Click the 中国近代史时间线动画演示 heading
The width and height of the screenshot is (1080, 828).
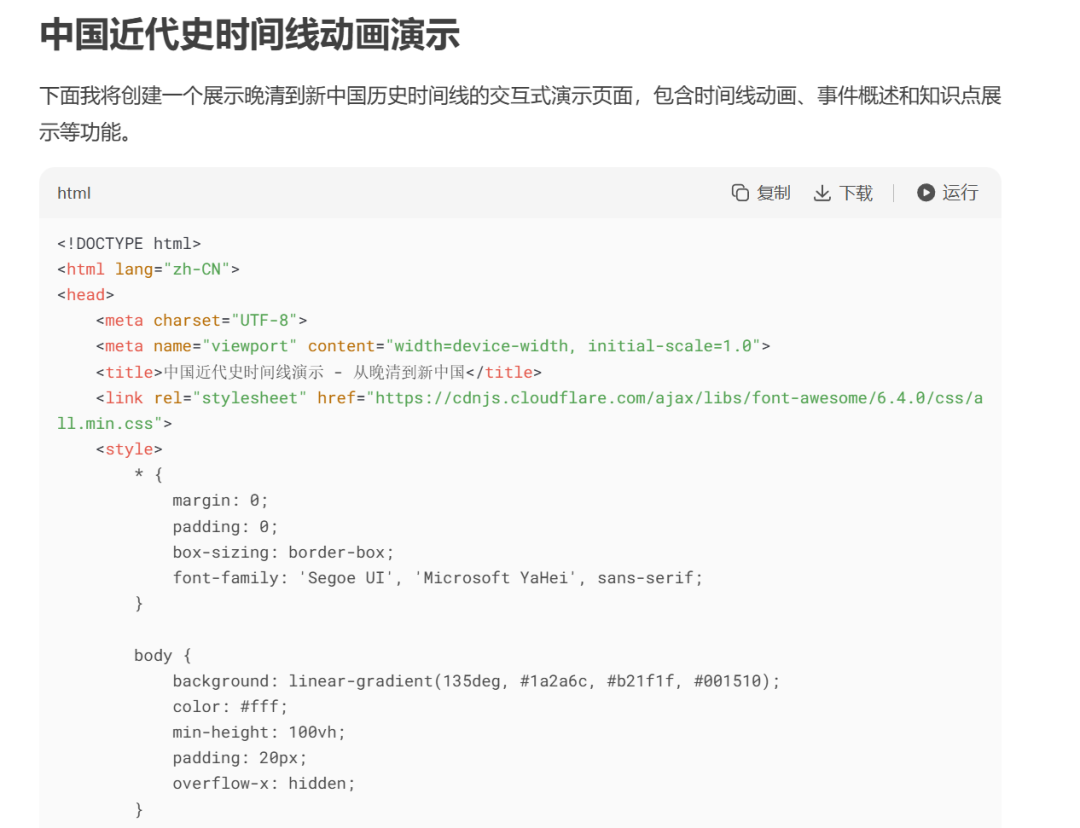click(x=249, y=34)
